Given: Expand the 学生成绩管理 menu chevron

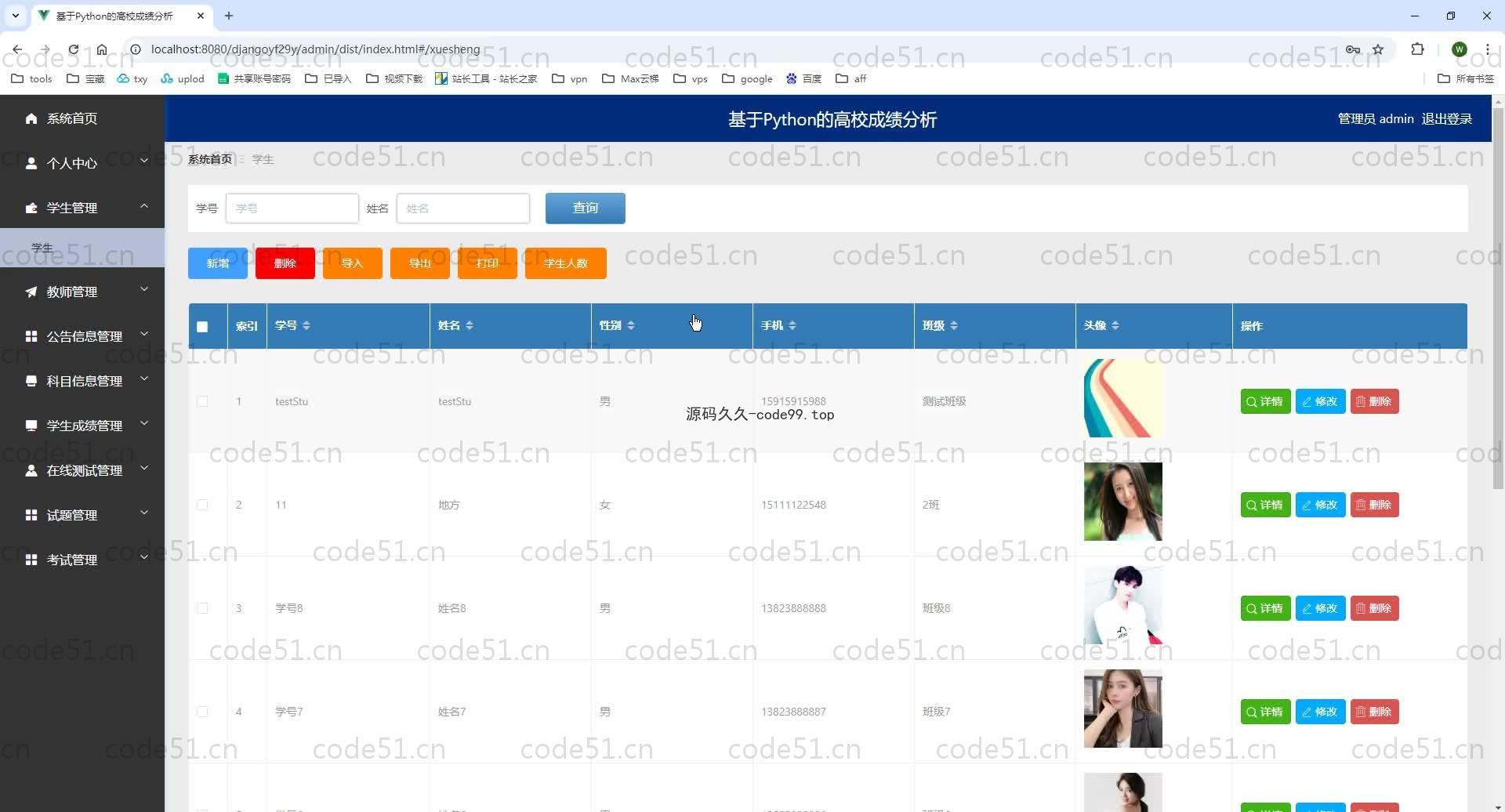Looking at the screenshot, I should pos(144,423).
